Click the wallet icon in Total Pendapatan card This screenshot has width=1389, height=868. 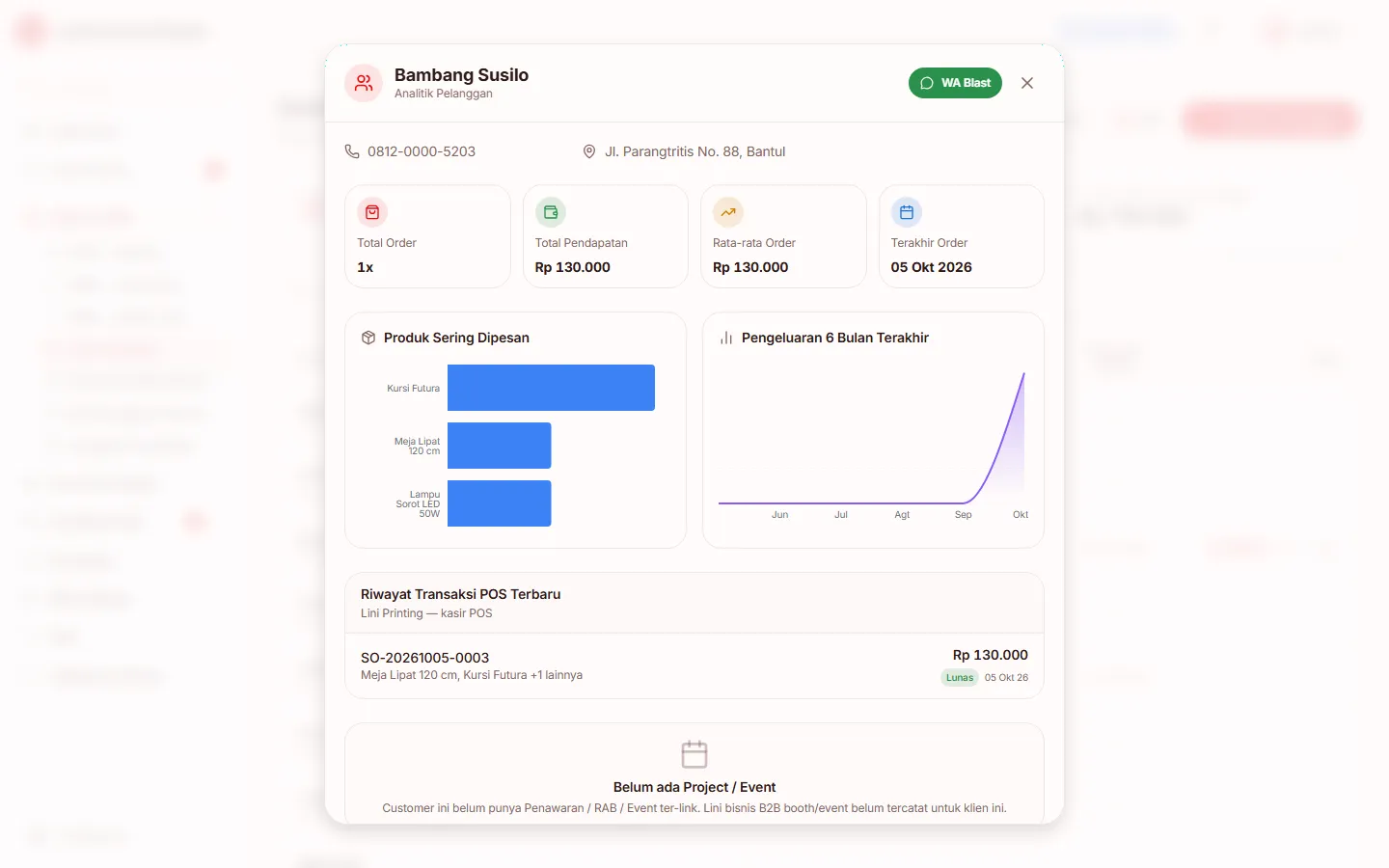[x=551, y=212]
